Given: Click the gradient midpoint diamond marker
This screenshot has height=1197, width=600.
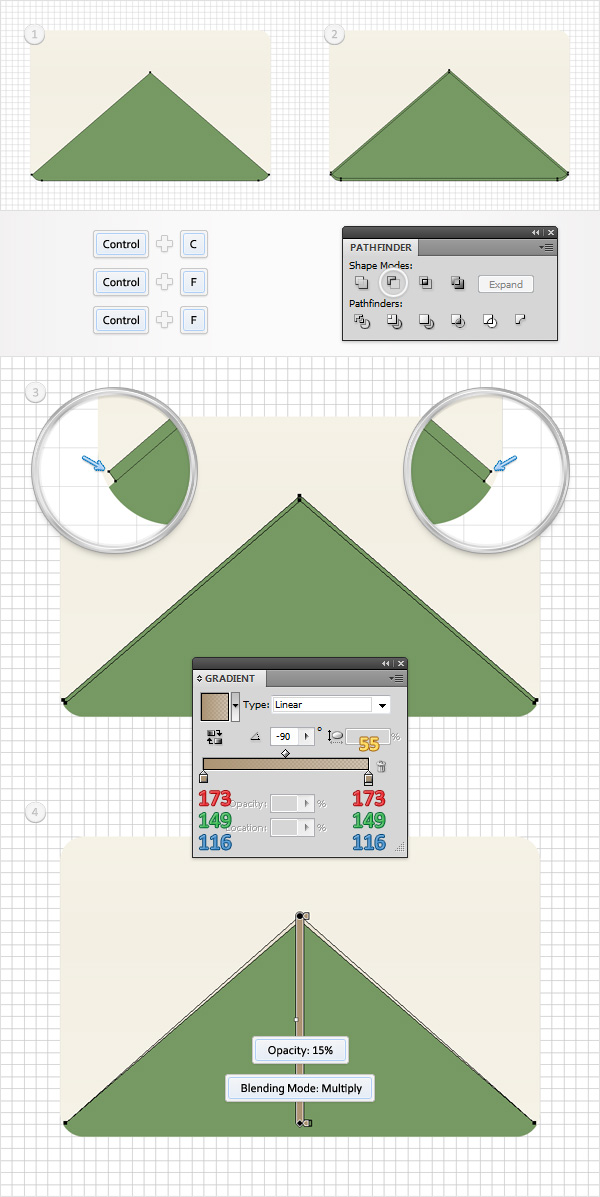Looking at the screenshot, I should click(x=285, y=753).
